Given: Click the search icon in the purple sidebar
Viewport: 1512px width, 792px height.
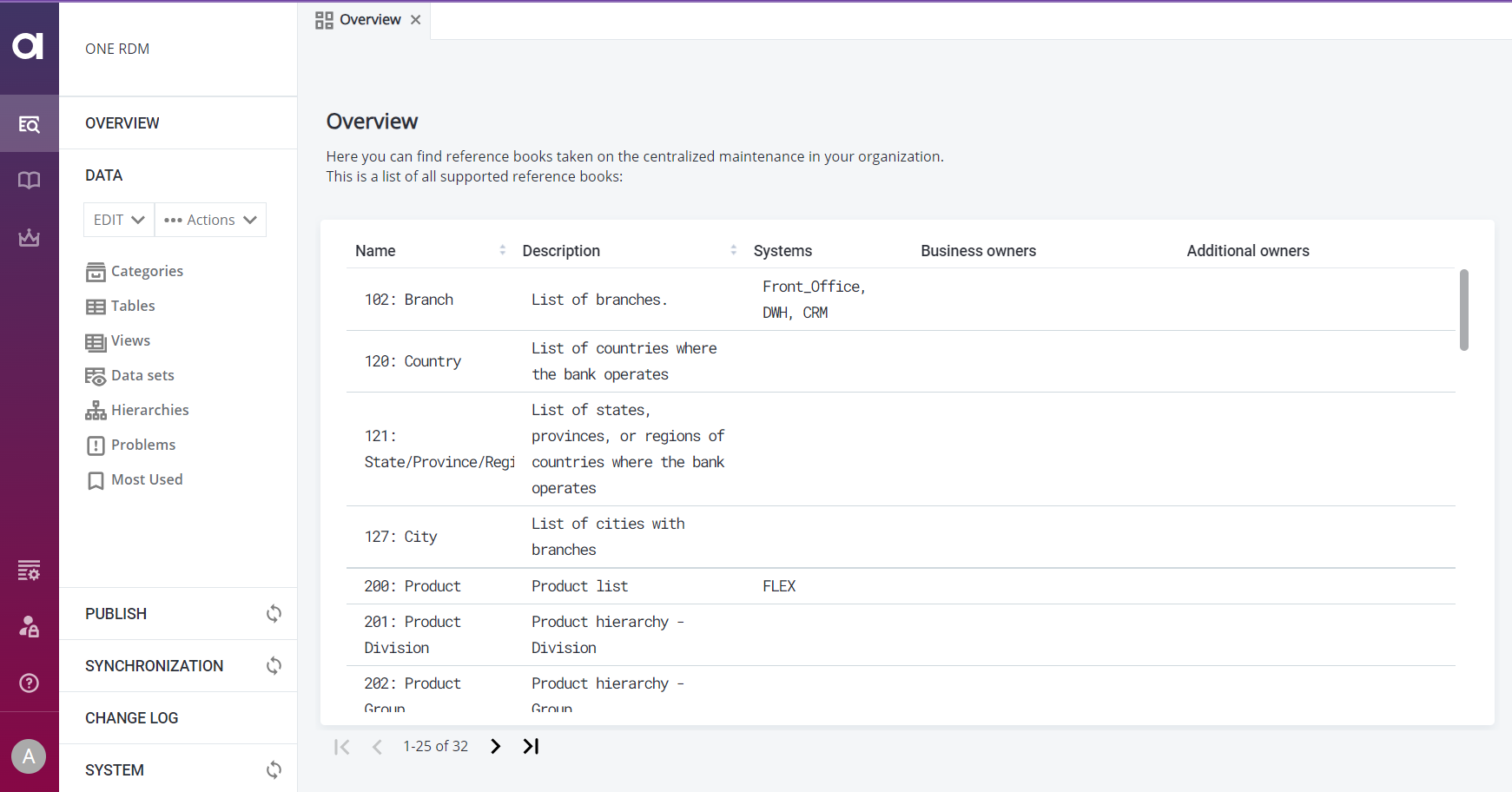Looking at the screenshot, I should coord(30,123).
